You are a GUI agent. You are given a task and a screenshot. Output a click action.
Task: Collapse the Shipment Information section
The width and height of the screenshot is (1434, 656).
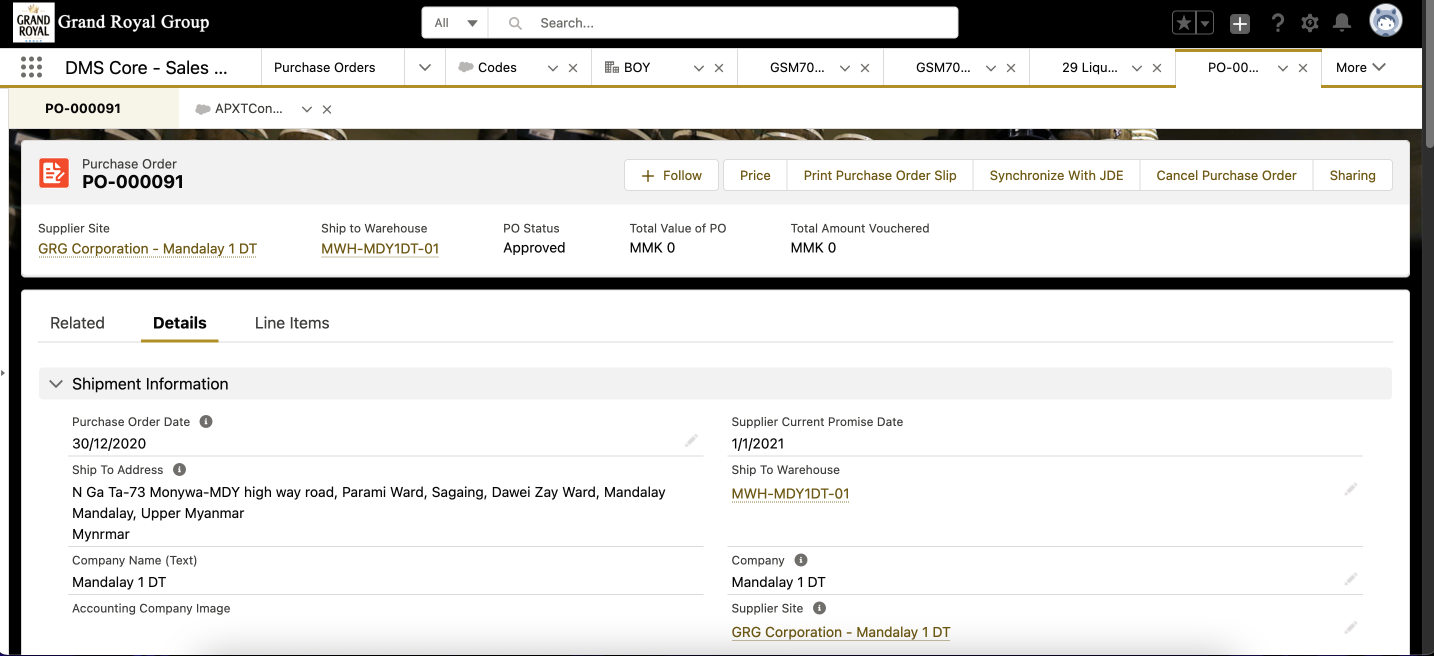56,384
